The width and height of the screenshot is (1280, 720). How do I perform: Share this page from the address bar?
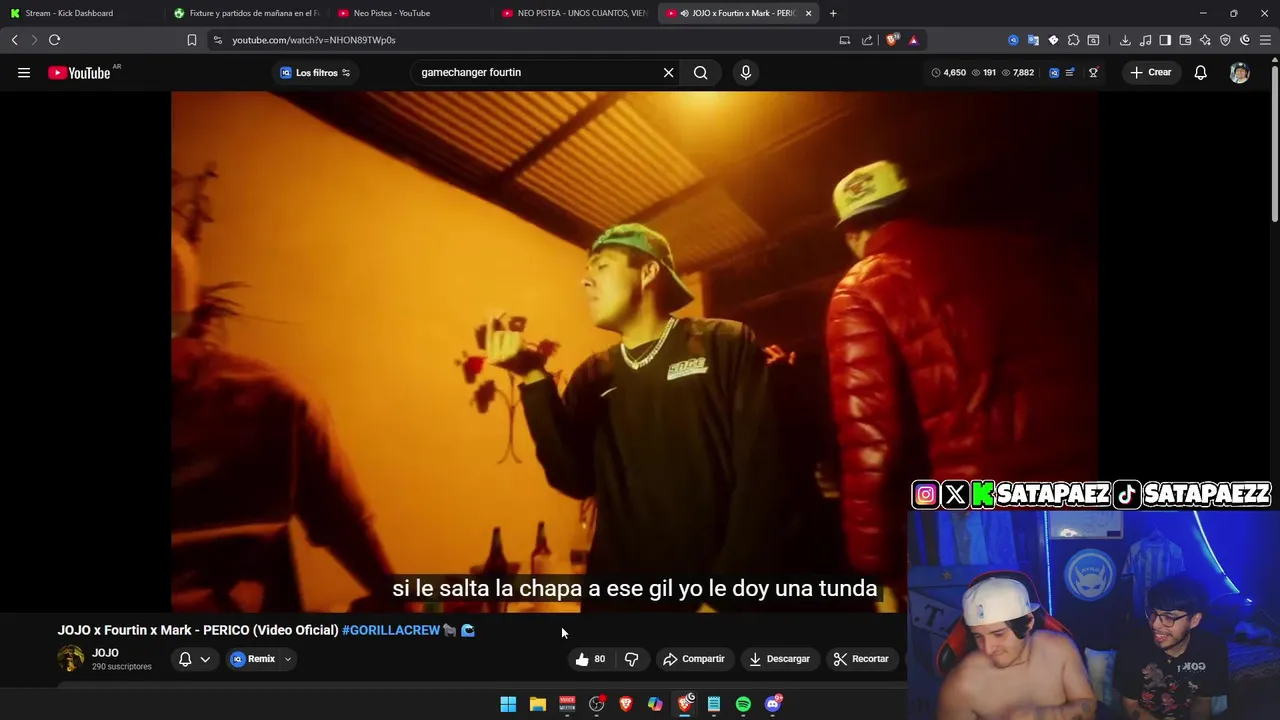(867, 40)
